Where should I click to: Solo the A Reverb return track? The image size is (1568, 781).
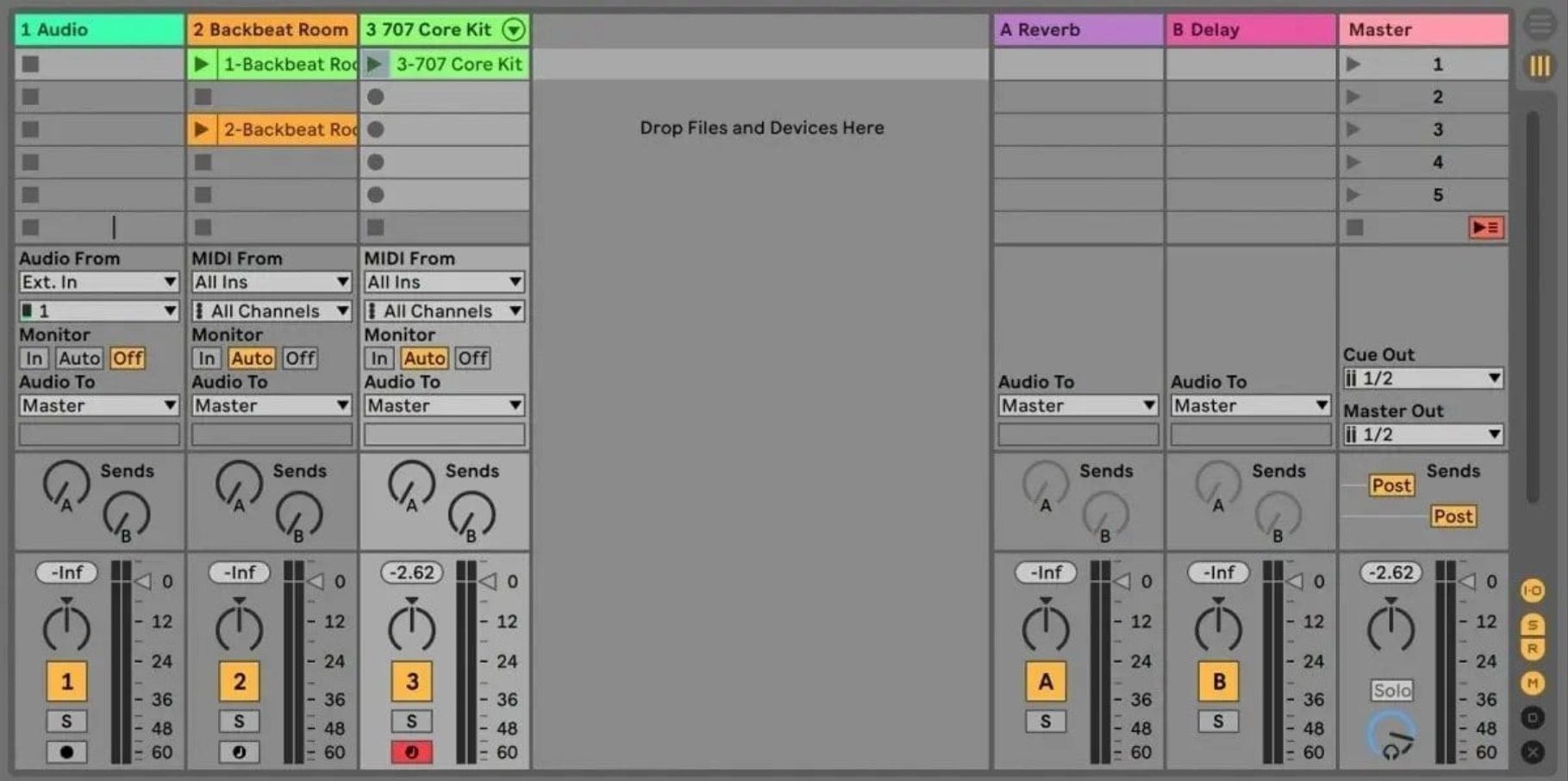click(x=1046, y=722)
